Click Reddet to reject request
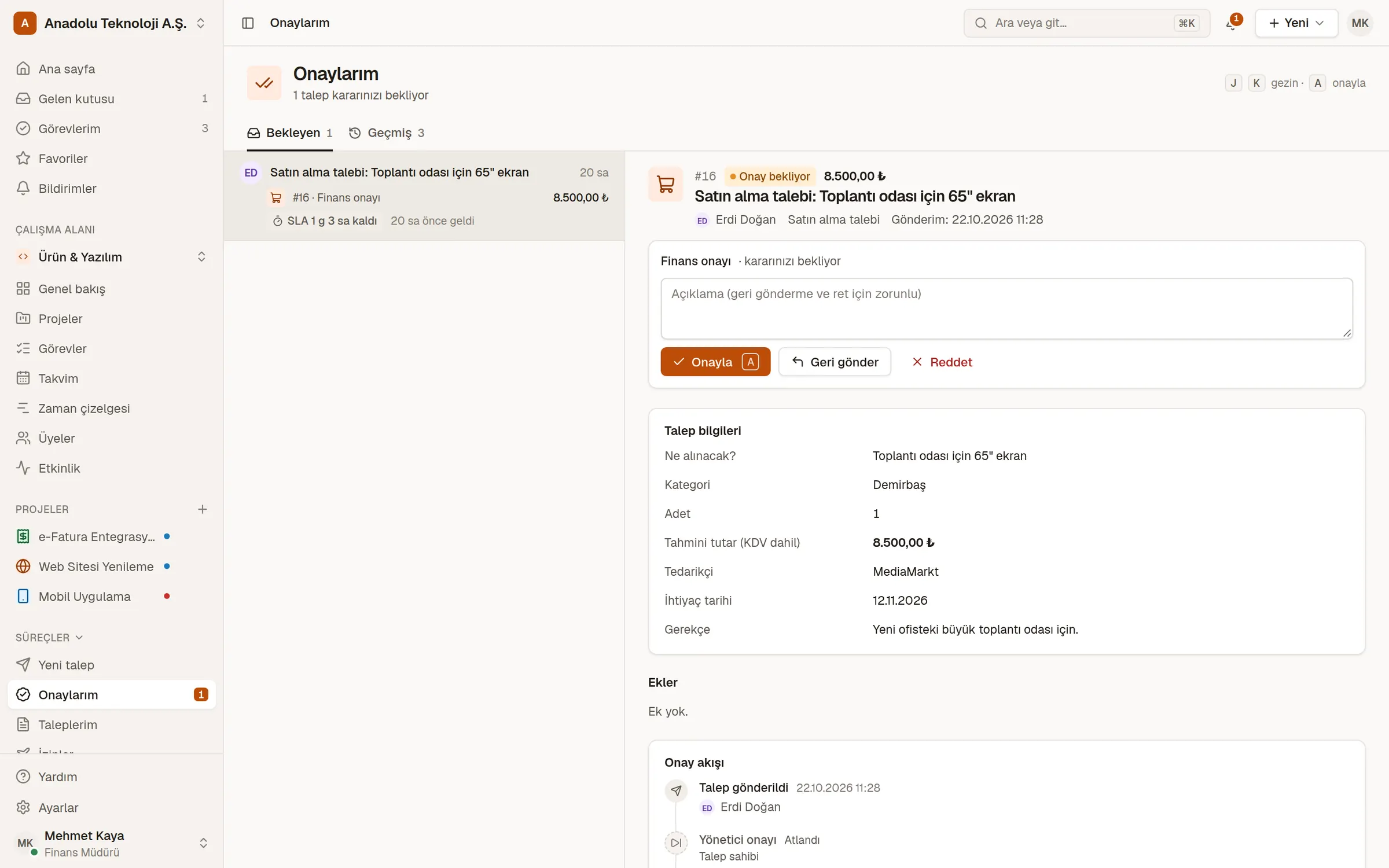Screen dimensions: 1389x868 point(942,362)
